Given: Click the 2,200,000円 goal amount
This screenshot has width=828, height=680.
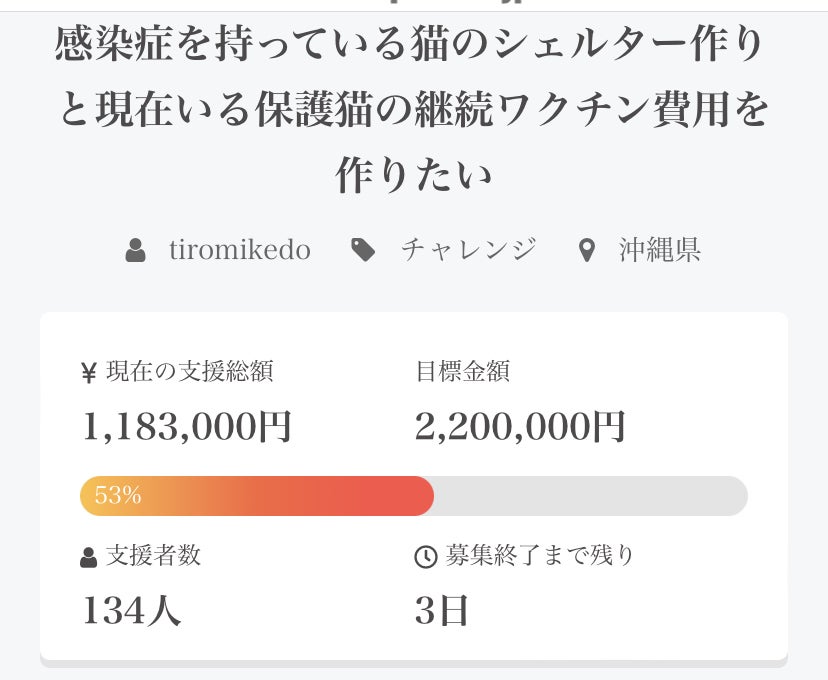Looking at the screenshot, I should click(x=520, y=427).
